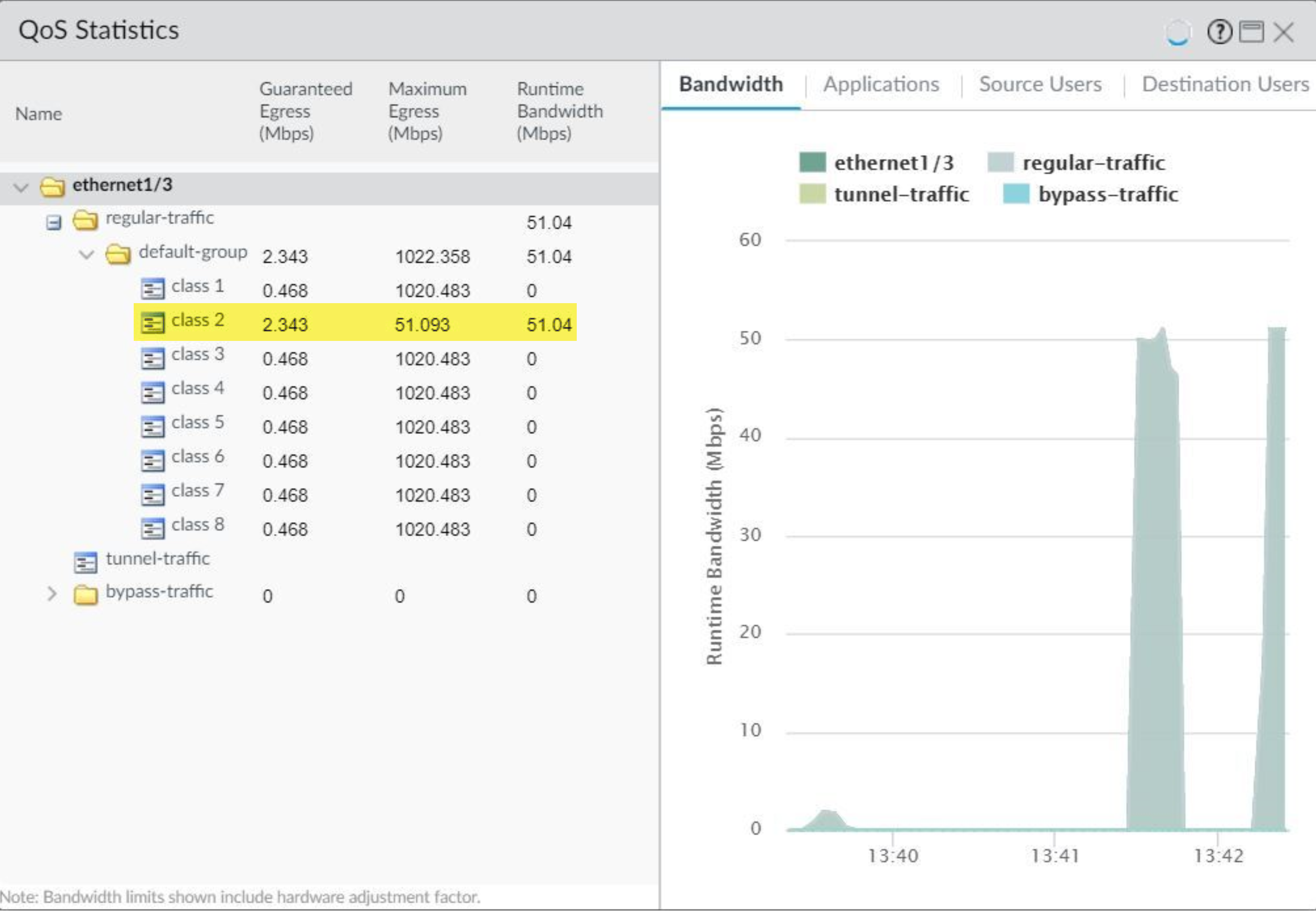The image size is (1316, 911).
Task: Click the refresh spinner icon in title bar
Action: (x=1178, y=33)
